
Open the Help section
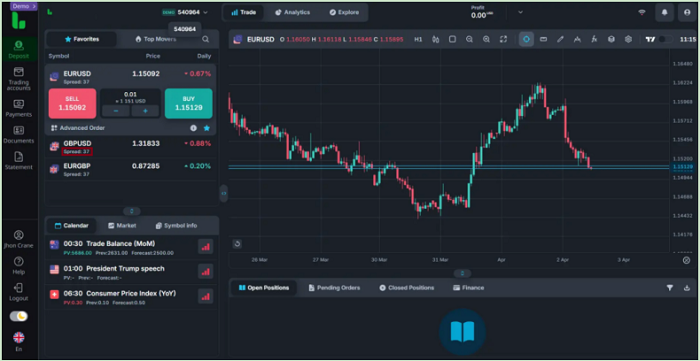click(19, 266)
